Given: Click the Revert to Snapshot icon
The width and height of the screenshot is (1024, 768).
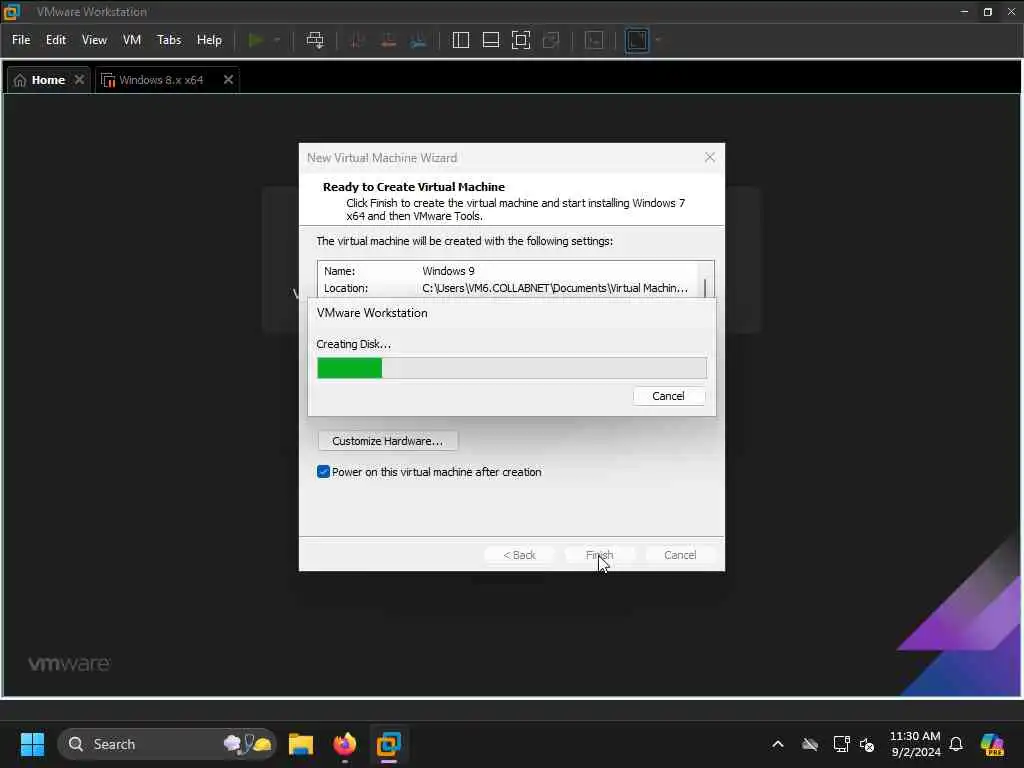Looking at the screenshot, I should pyautogui.click(x=388, y=40).
